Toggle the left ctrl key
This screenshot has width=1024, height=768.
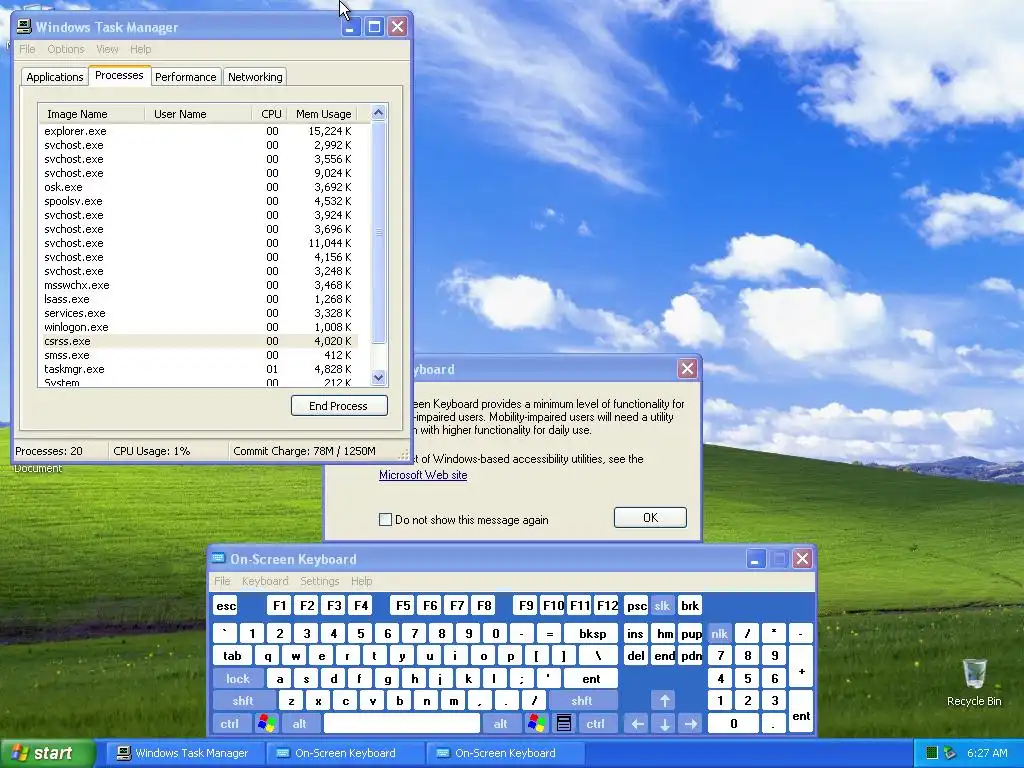click(230, 724)
